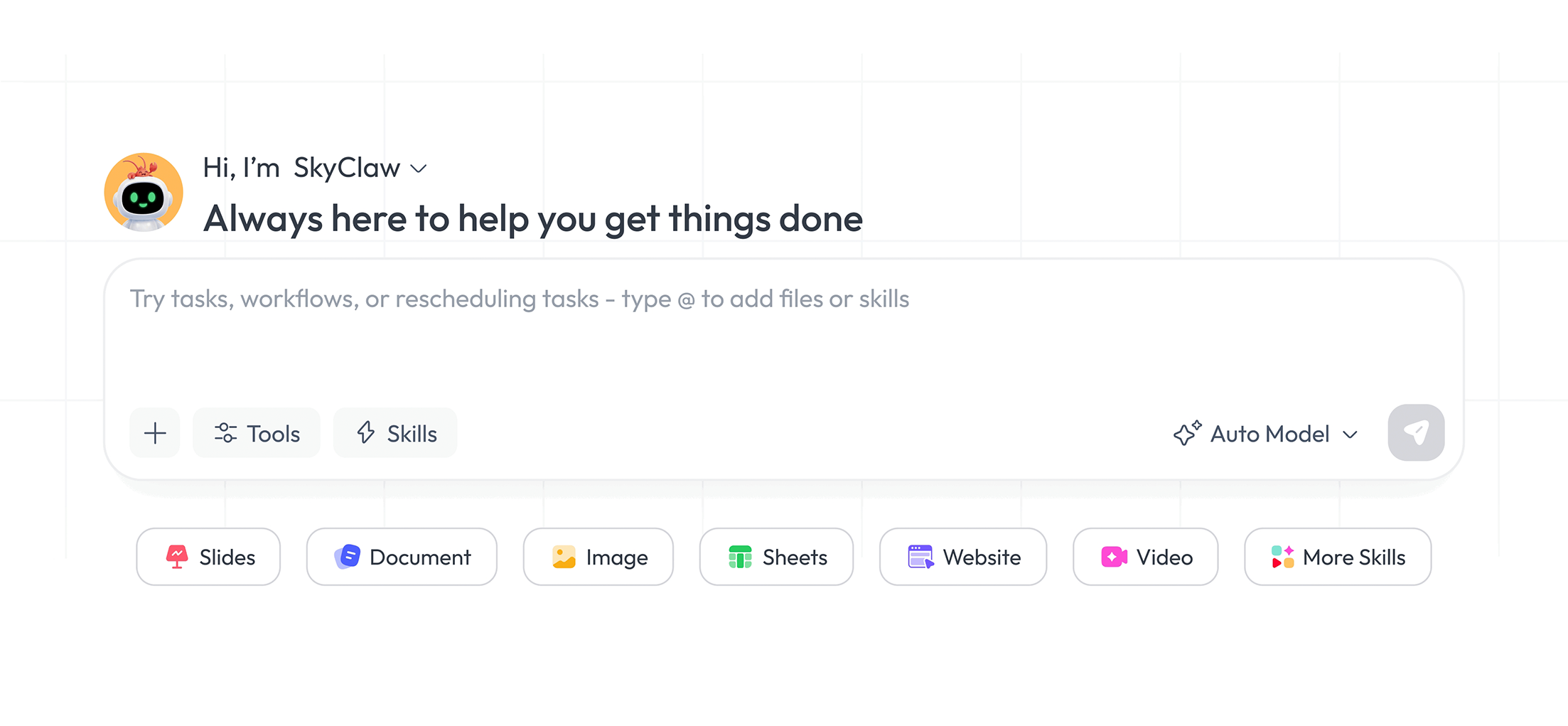Open the Tools options menu
This screenshot has width=1568, height=726.
(x=257, y=433)
